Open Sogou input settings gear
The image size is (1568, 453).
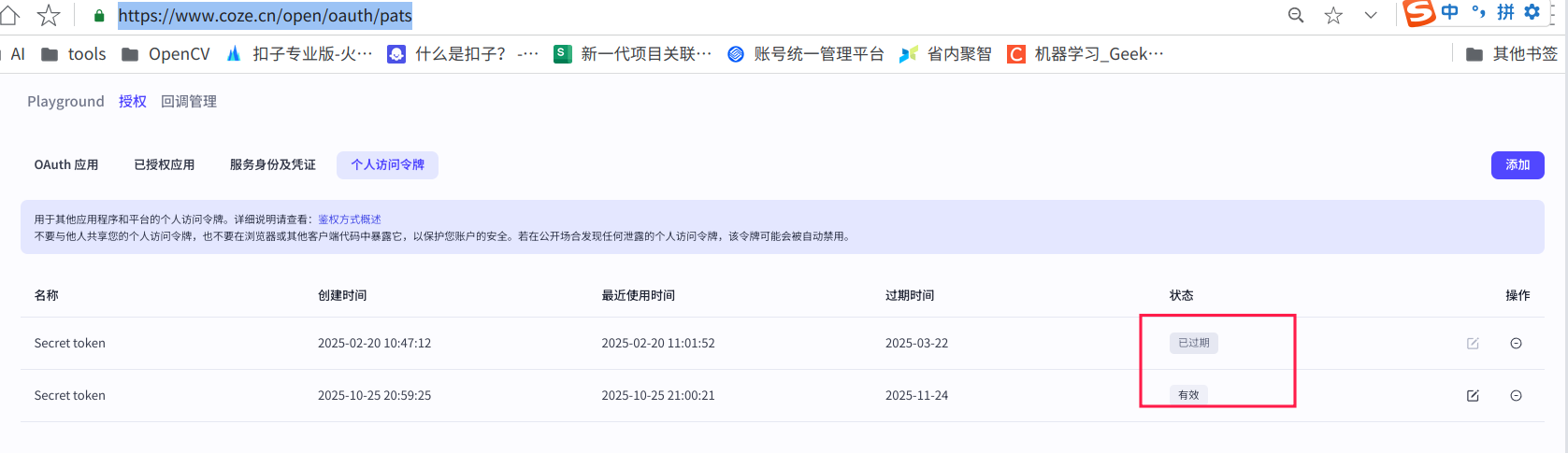(x=1532, y=12)
